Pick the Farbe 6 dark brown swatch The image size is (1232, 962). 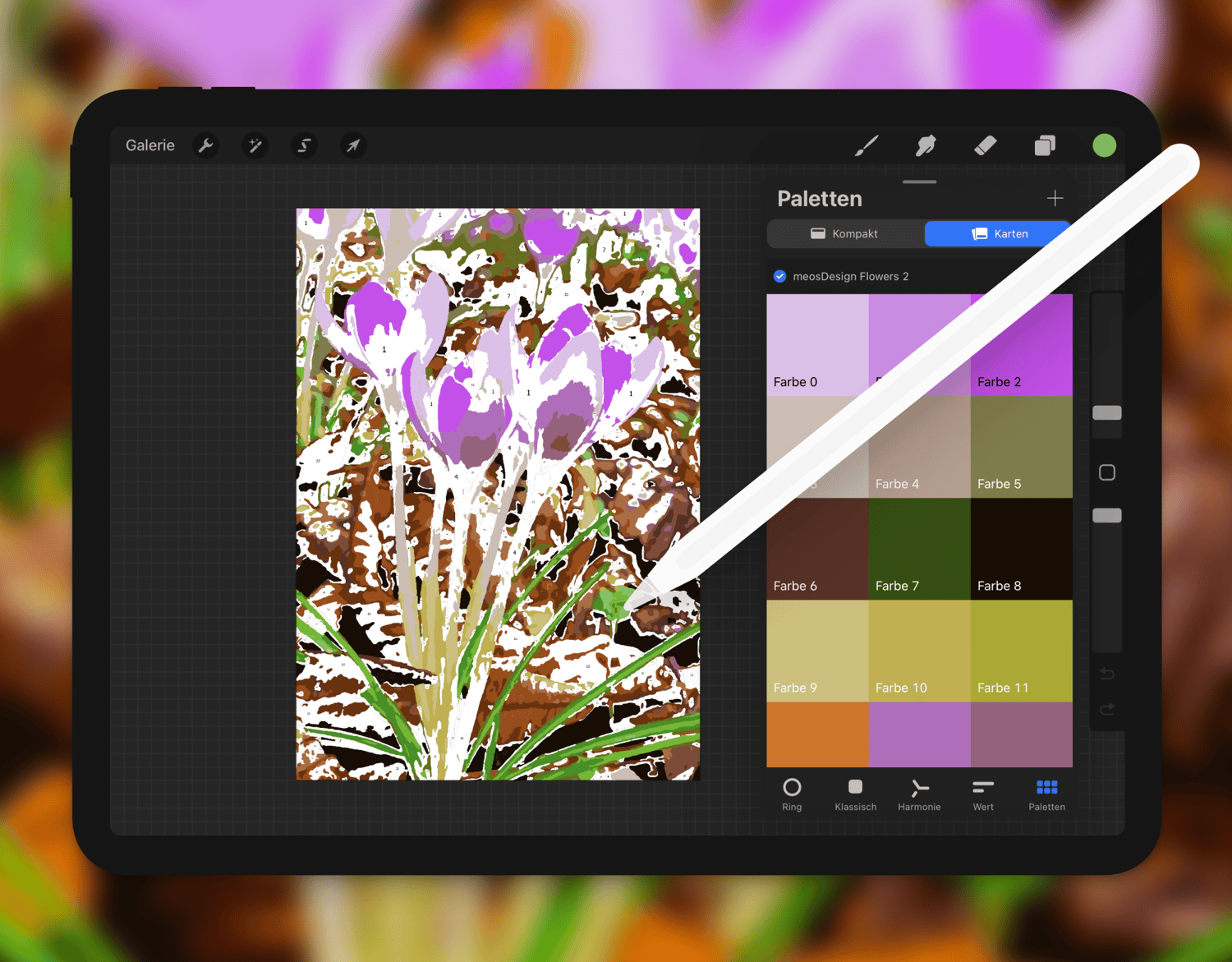tap(817, 549)
